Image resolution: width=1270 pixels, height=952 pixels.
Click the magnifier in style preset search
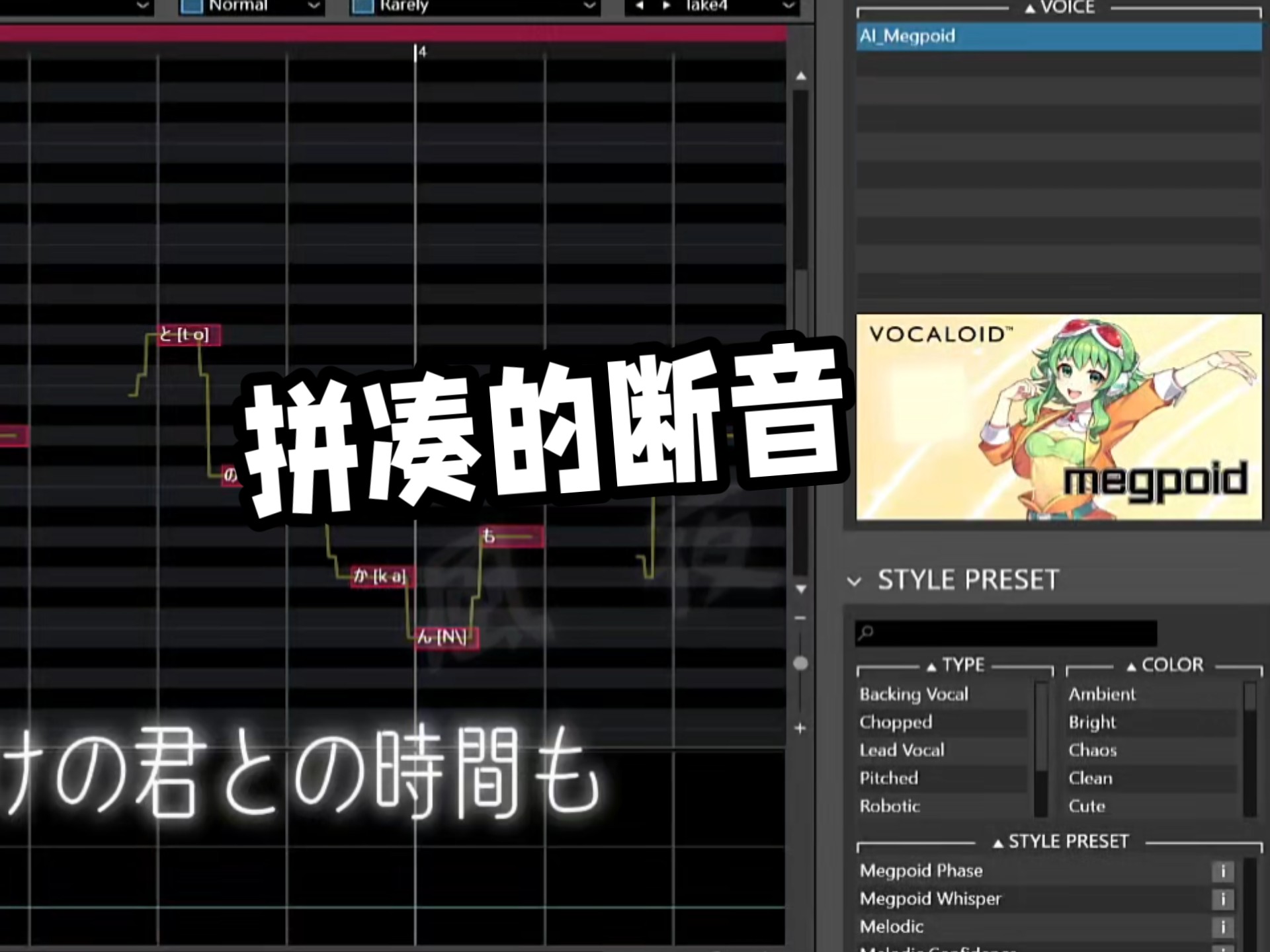click(866, 633)
